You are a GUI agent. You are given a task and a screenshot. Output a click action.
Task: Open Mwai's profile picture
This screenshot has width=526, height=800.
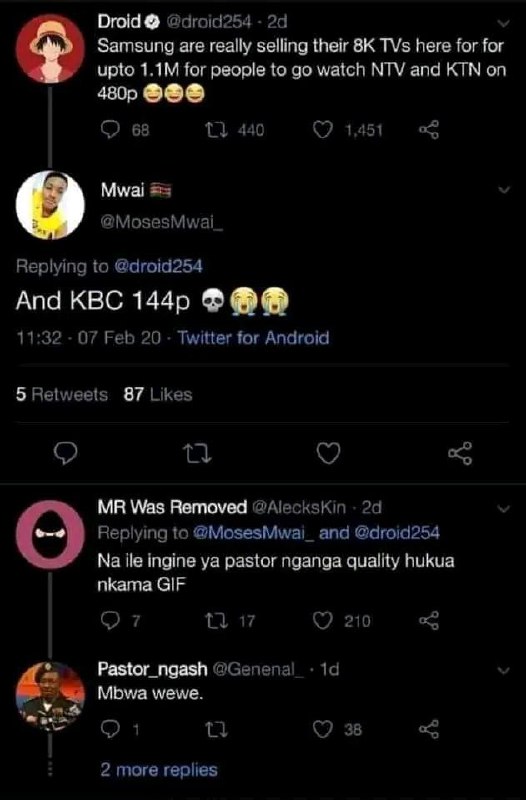coord(49,206)
